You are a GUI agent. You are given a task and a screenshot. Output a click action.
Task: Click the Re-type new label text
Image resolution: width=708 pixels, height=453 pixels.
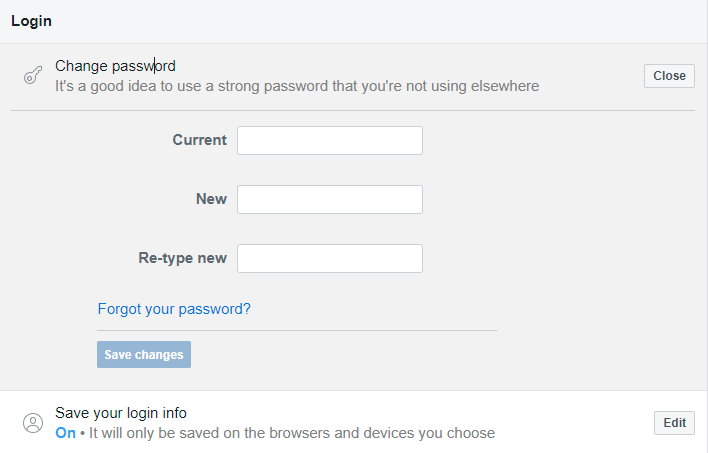pos(182,258)
